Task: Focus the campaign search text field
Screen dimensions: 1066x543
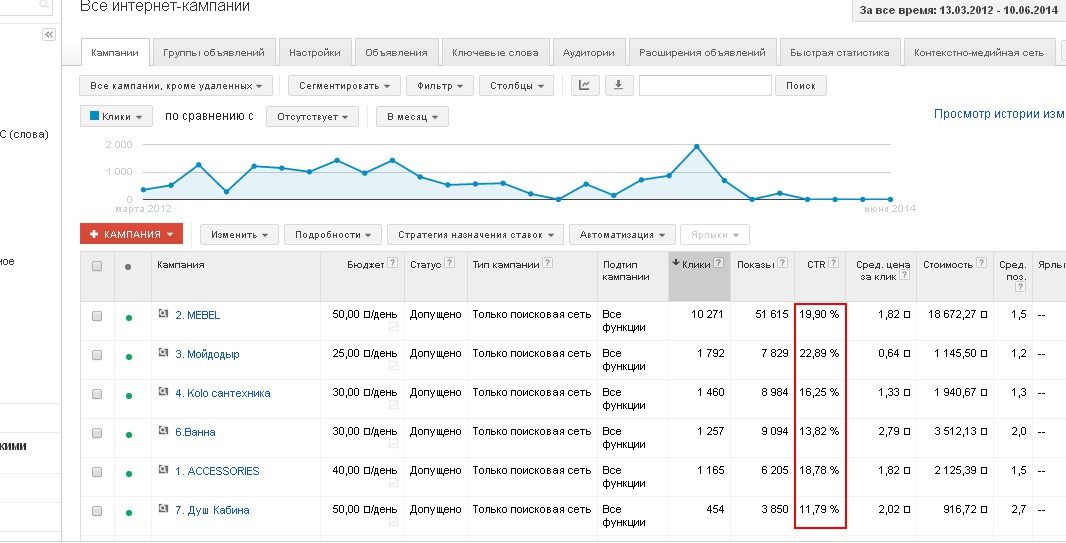Action: pos(705,86)
